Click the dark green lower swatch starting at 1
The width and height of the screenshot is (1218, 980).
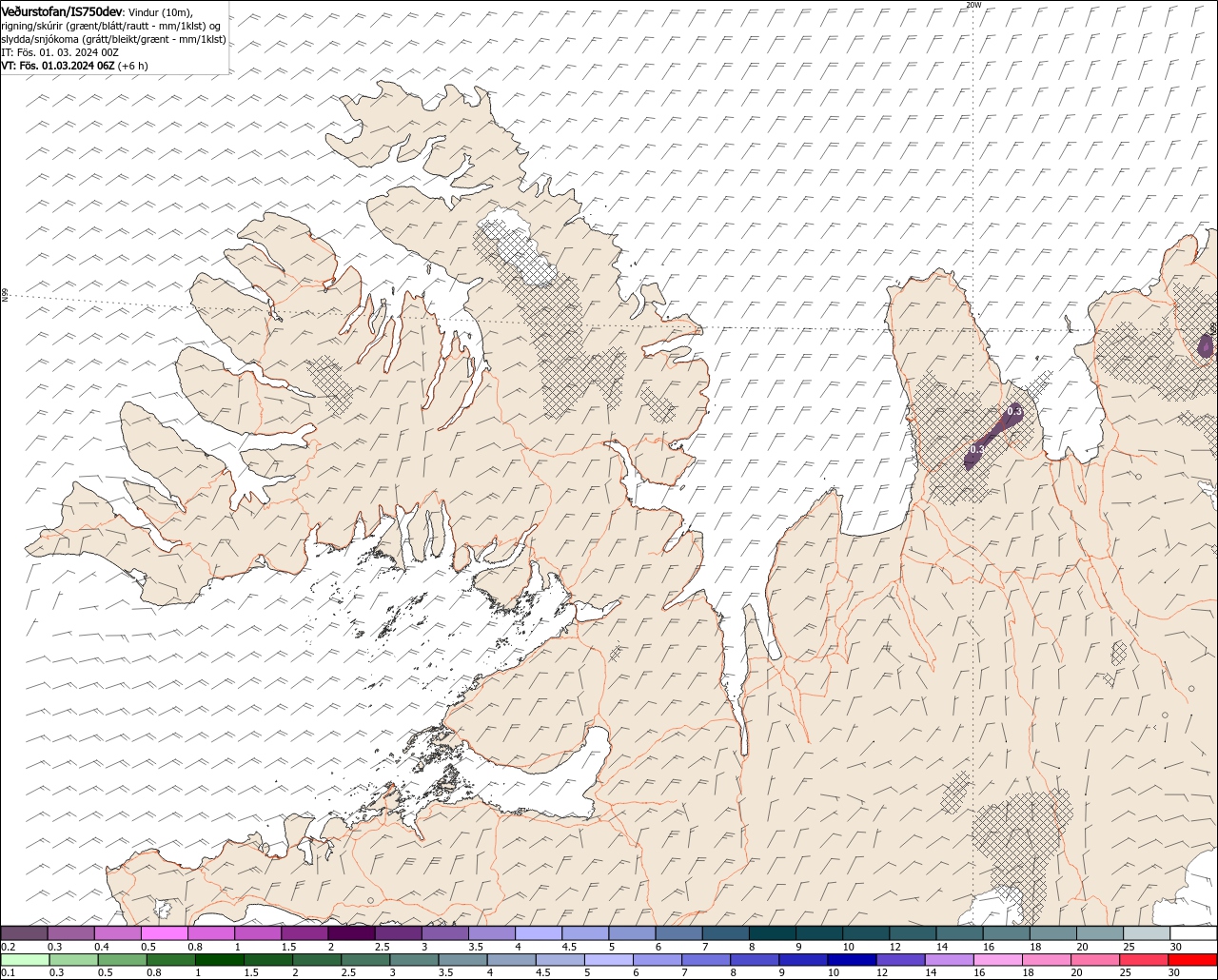(x=219, y=960)
